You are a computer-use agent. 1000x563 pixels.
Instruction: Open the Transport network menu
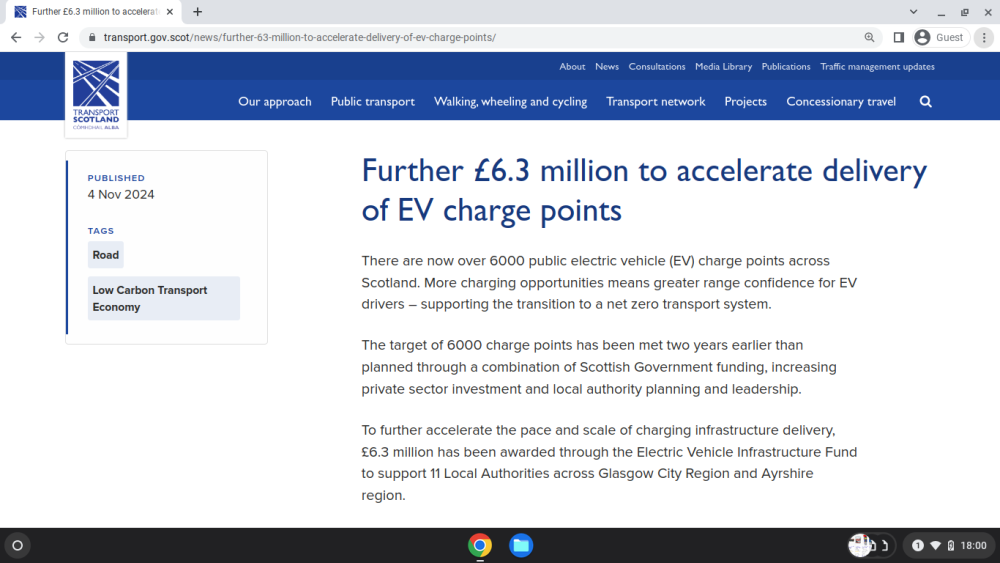pyautogui.click(x=656, y=101)
